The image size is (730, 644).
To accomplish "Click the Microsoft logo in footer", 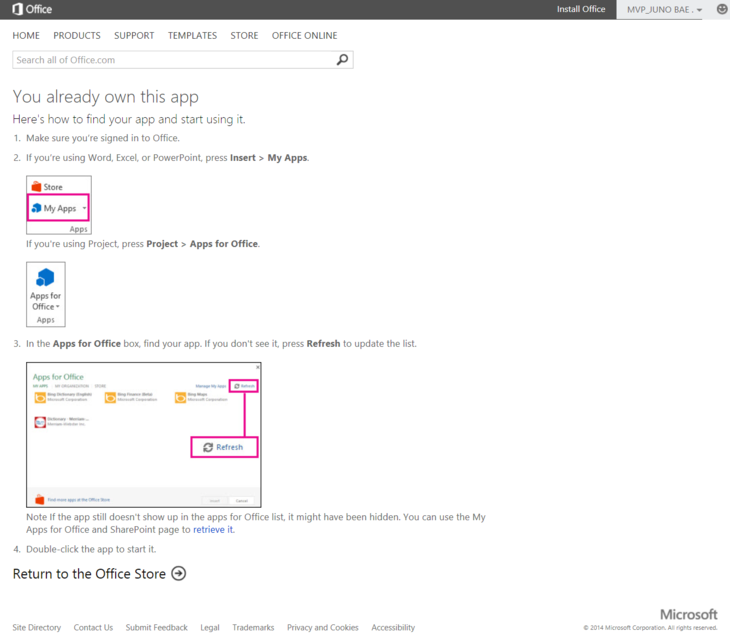I will [x=689, y=615].
